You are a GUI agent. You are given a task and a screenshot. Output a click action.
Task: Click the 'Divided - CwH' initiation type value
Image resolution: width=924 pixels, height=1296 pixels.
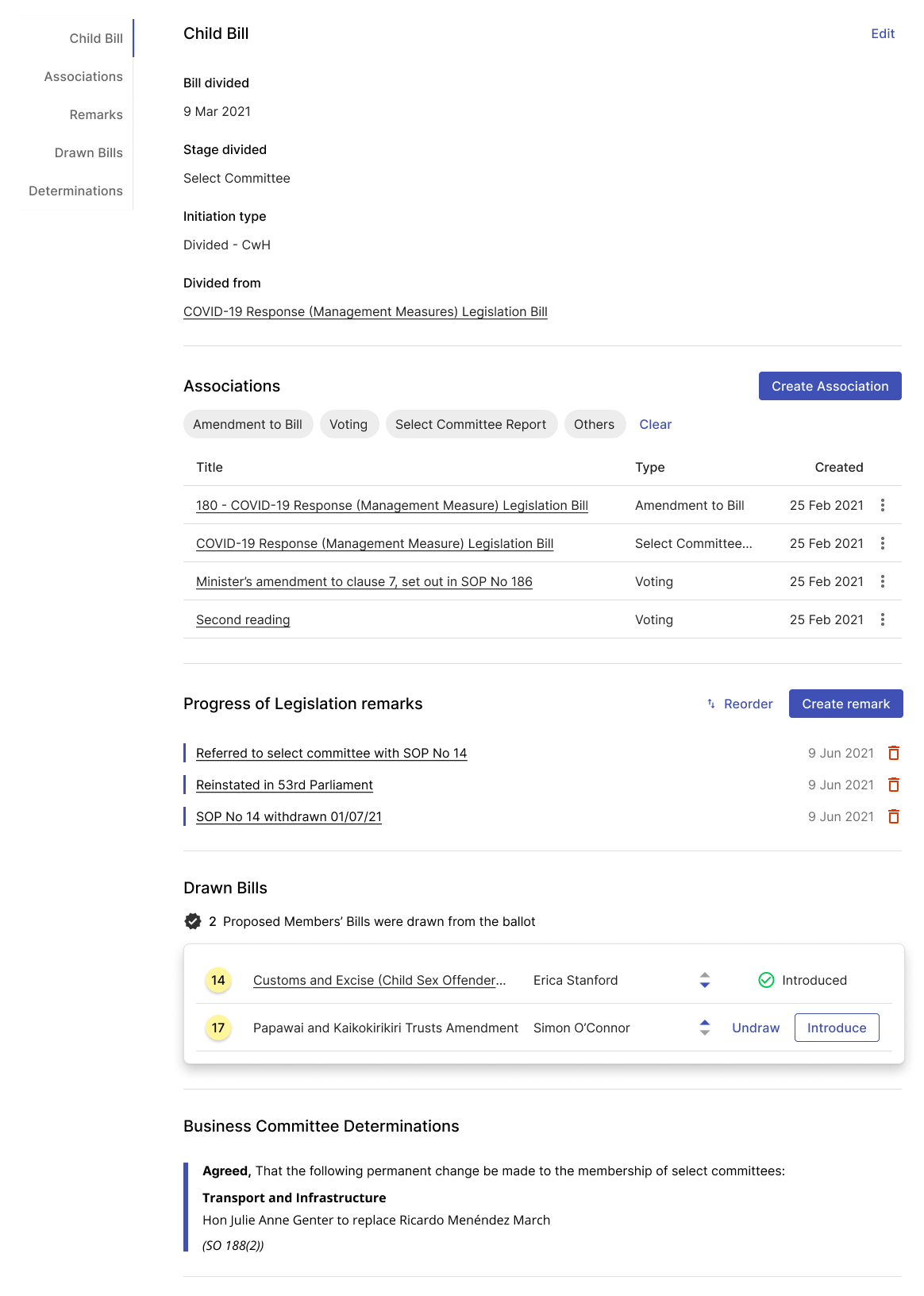(227, 245)
